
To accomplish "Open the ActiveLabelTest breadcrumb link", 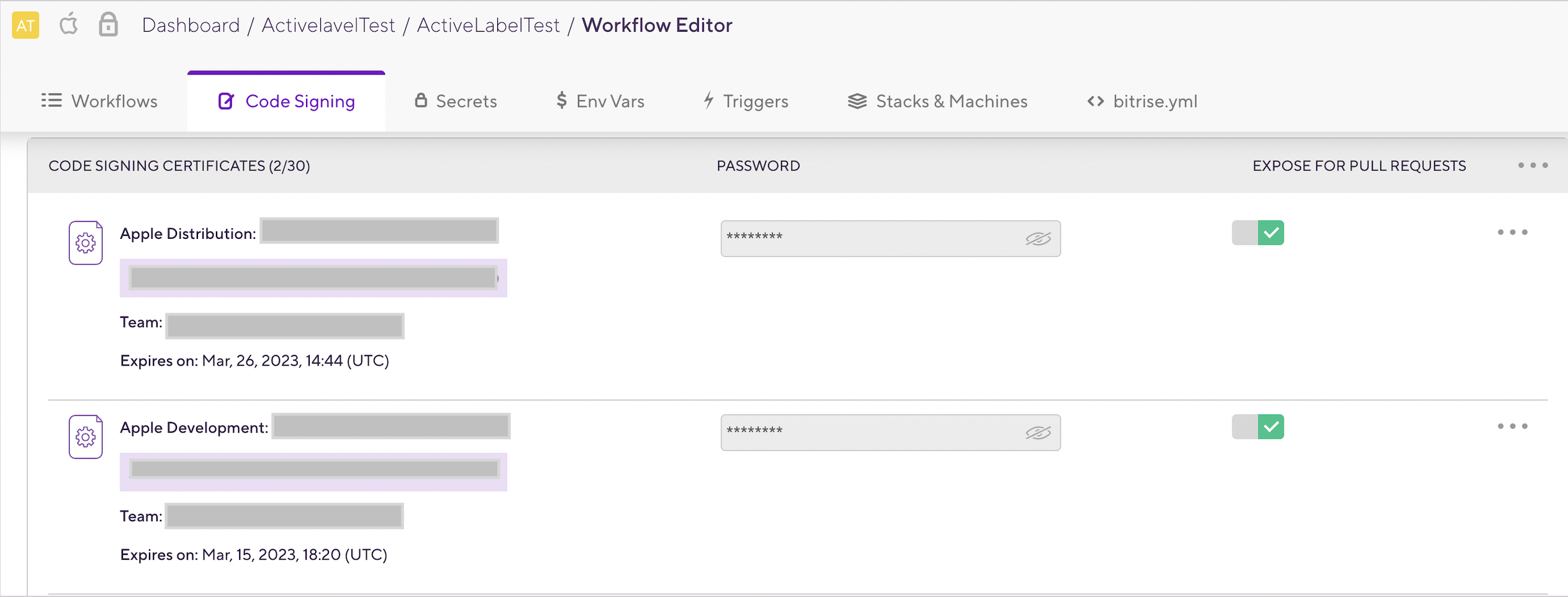I will (488, 25).
